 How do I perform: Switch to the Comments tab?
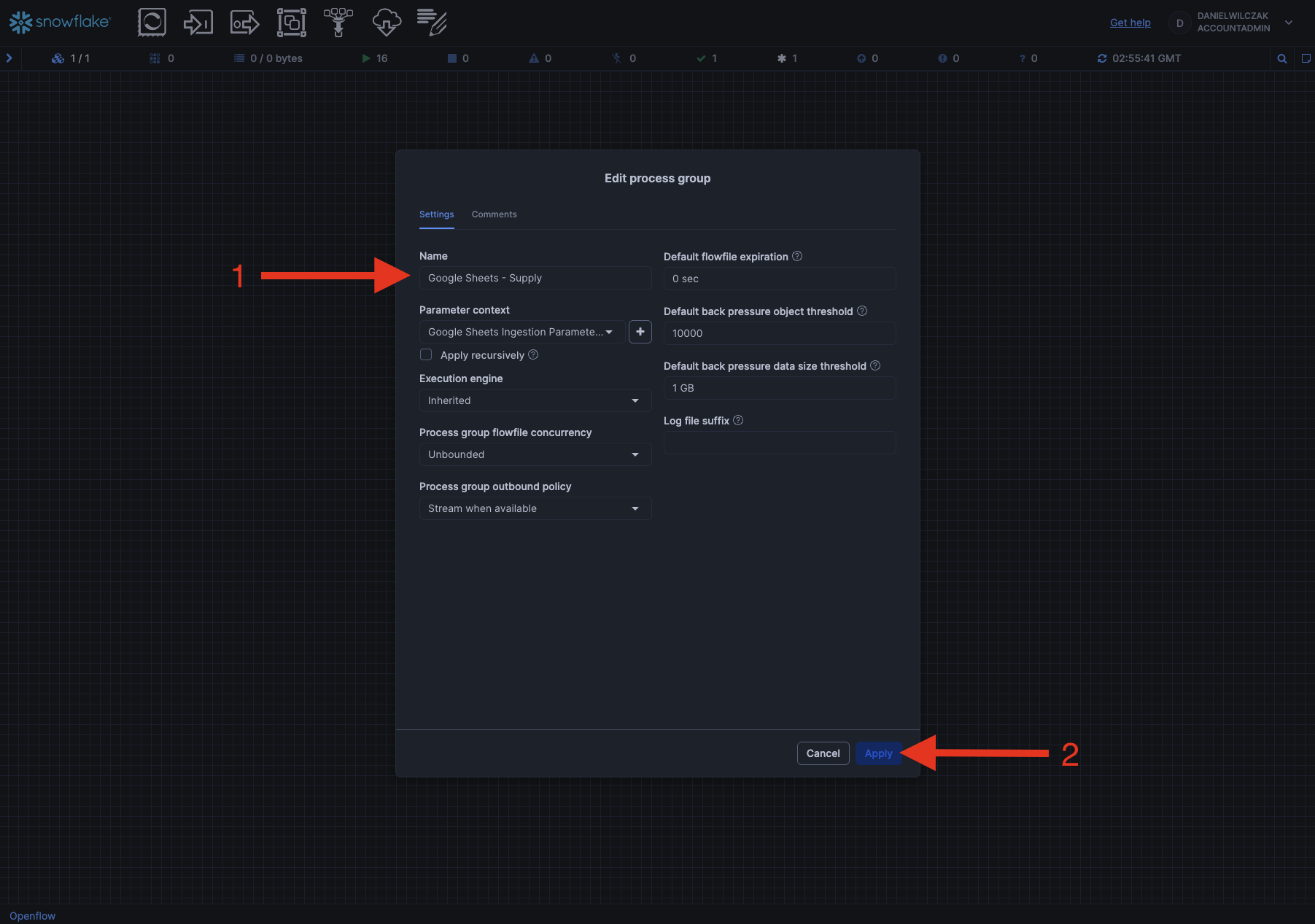point(494,214)
